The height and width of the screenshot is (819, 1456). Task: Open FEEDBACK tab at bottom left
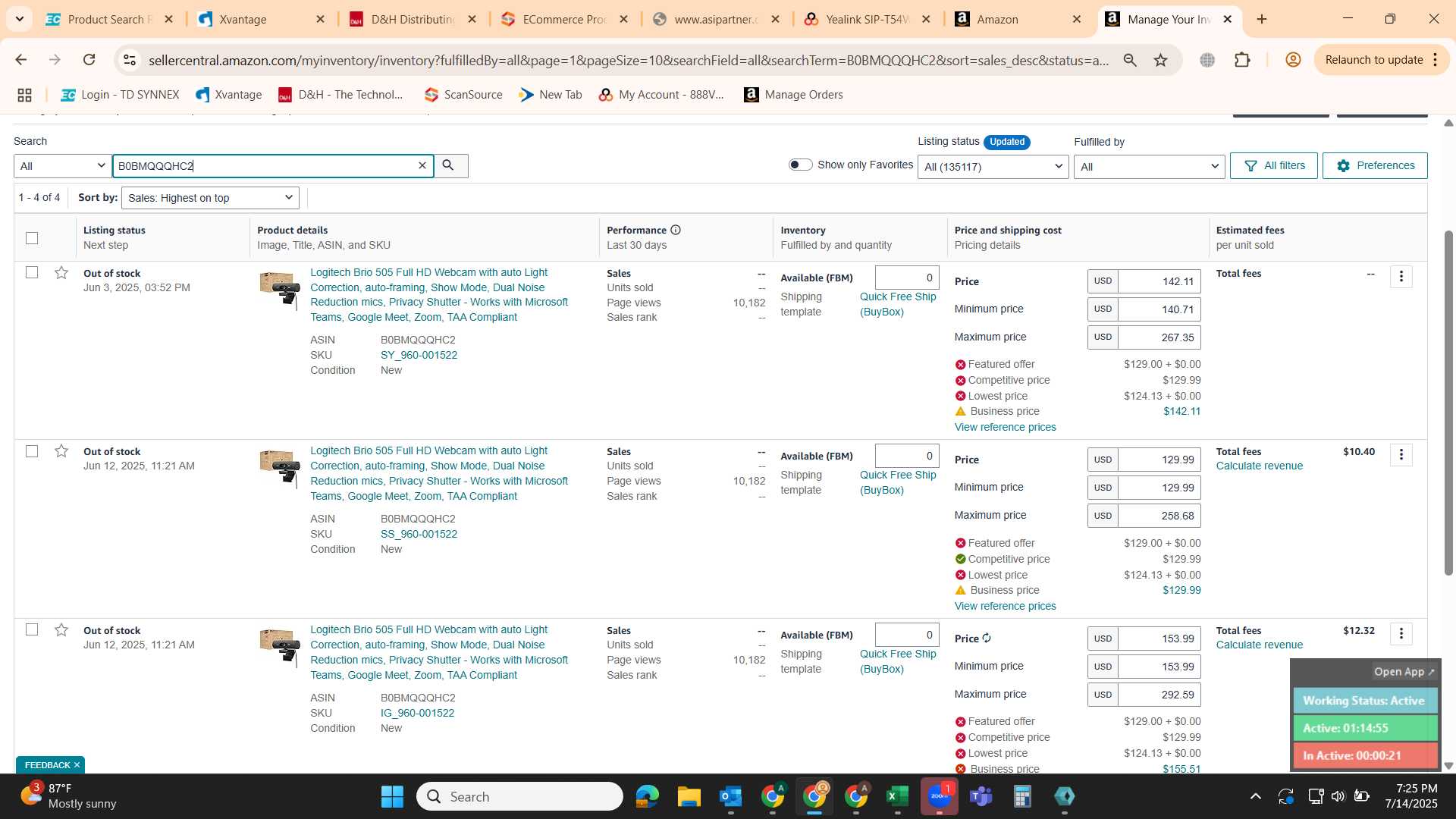point(50,764)
